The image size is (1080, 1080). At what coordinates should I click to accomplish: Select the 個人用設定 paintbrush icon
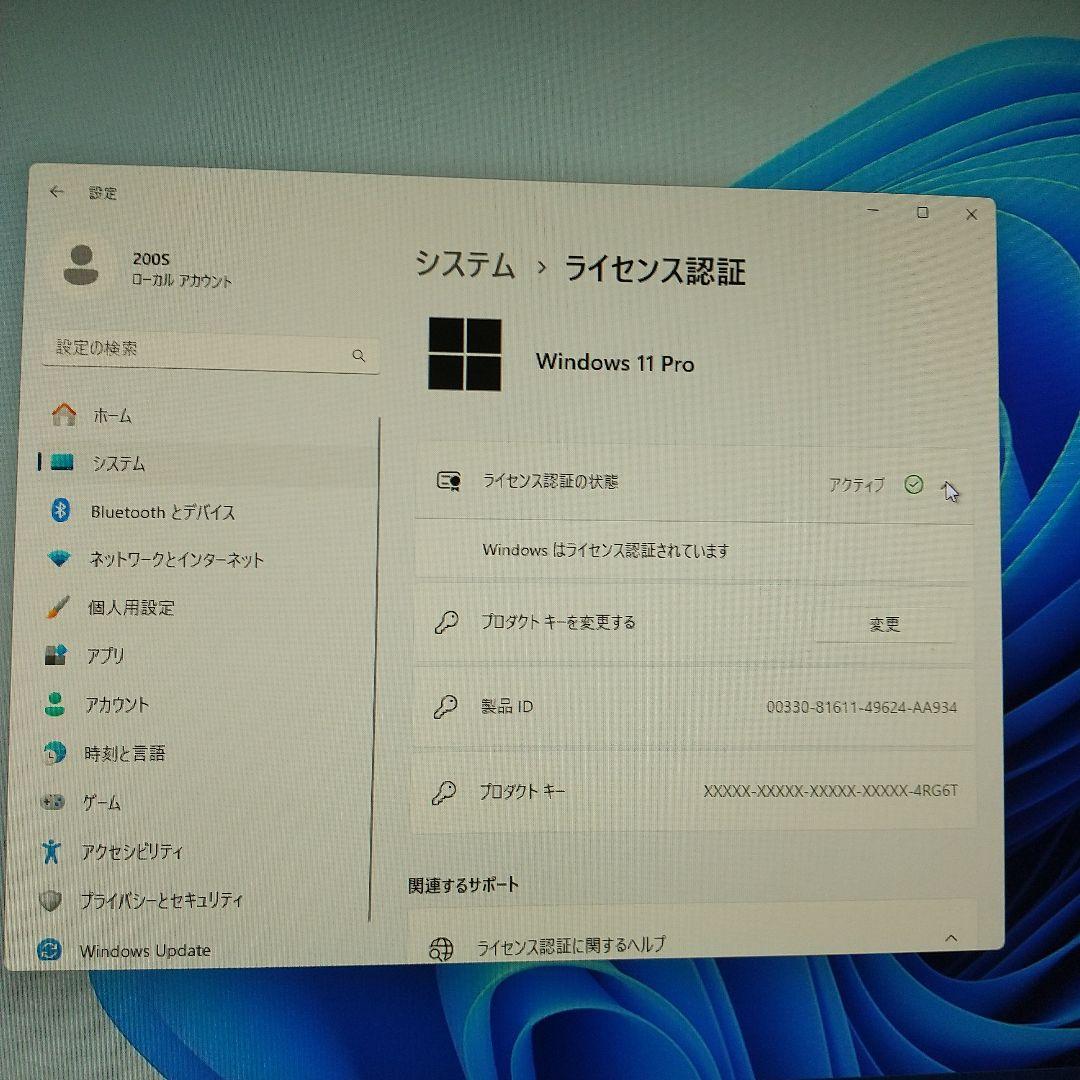(x=62, y=608)
